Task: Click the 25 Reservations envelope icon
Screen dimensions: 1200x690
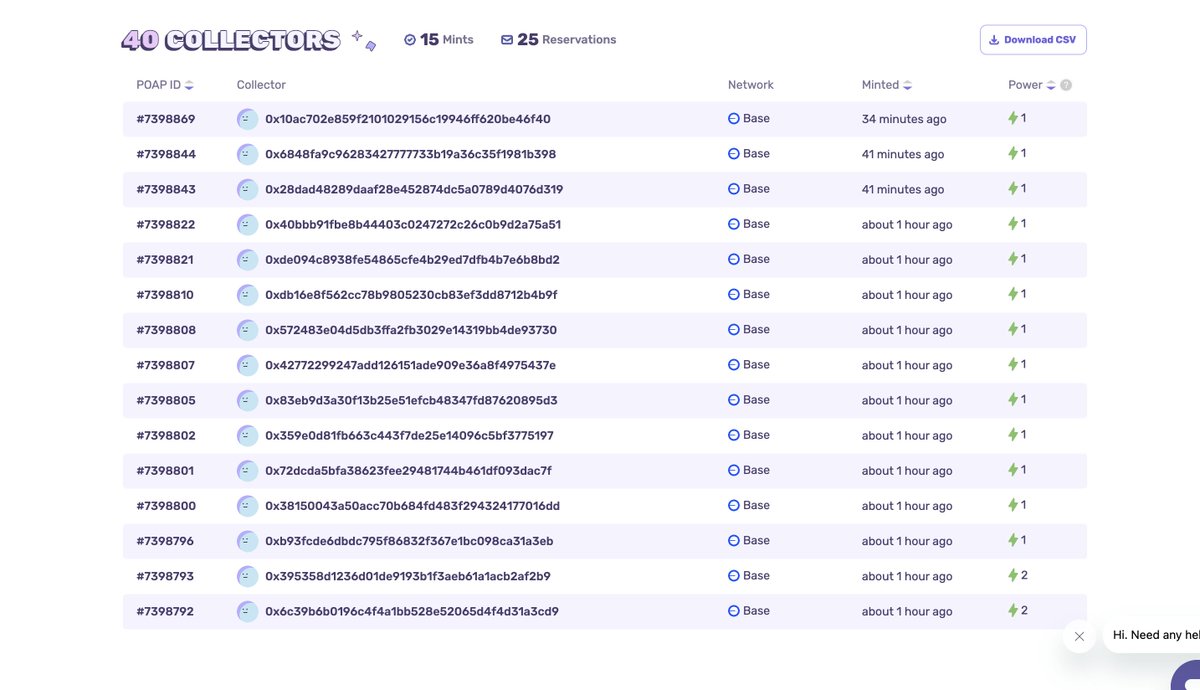Action: coord(507,40)
